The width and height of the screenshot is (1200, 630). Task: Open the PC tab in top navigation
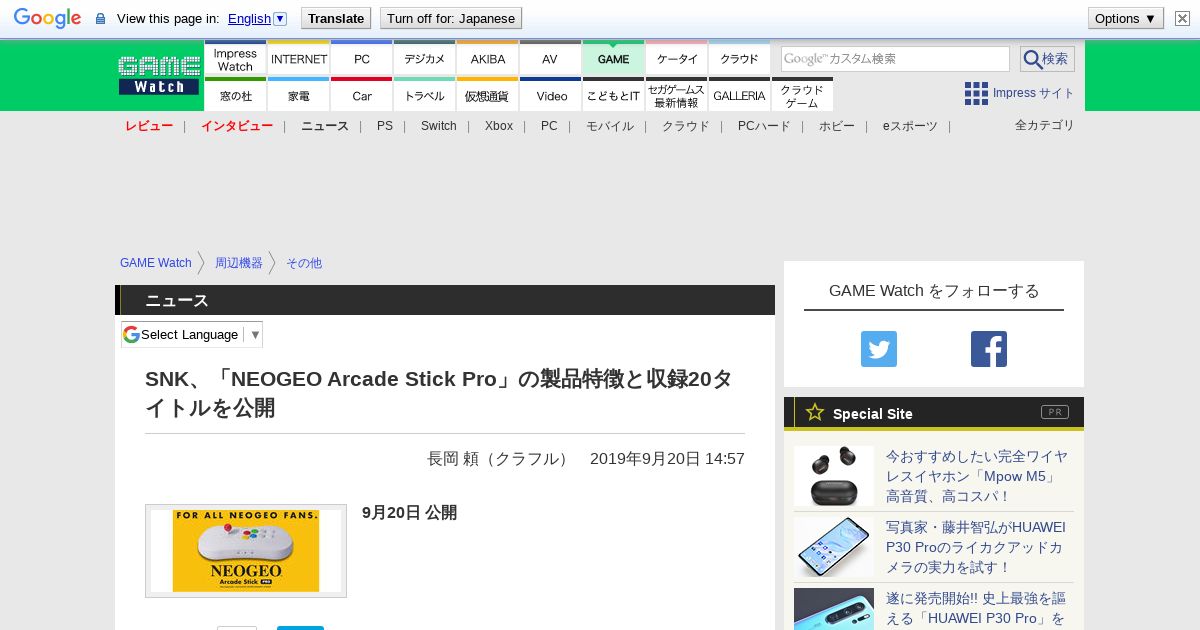362,60
